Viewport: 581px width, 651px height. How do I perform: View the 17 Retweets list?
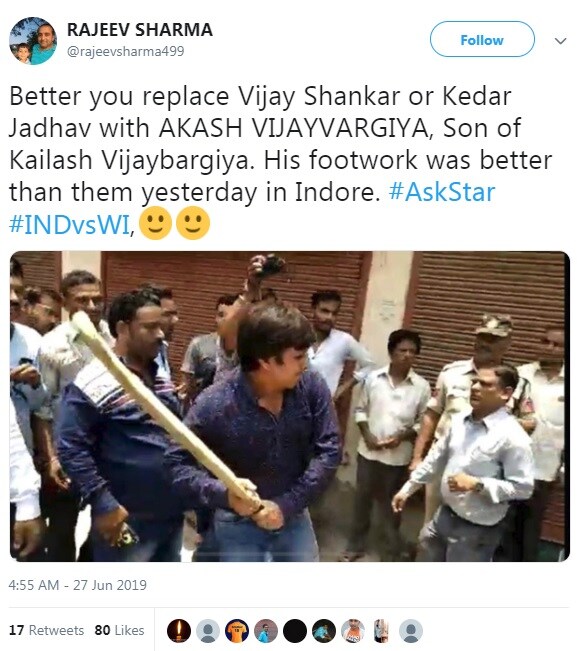[x=47, y=630]
